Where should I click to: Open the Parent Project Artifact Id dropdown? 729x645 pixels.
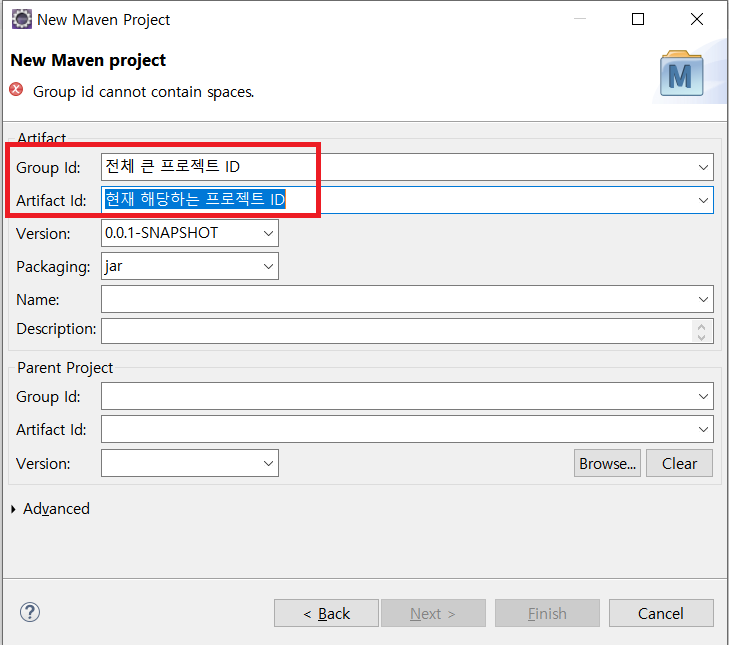703,429
